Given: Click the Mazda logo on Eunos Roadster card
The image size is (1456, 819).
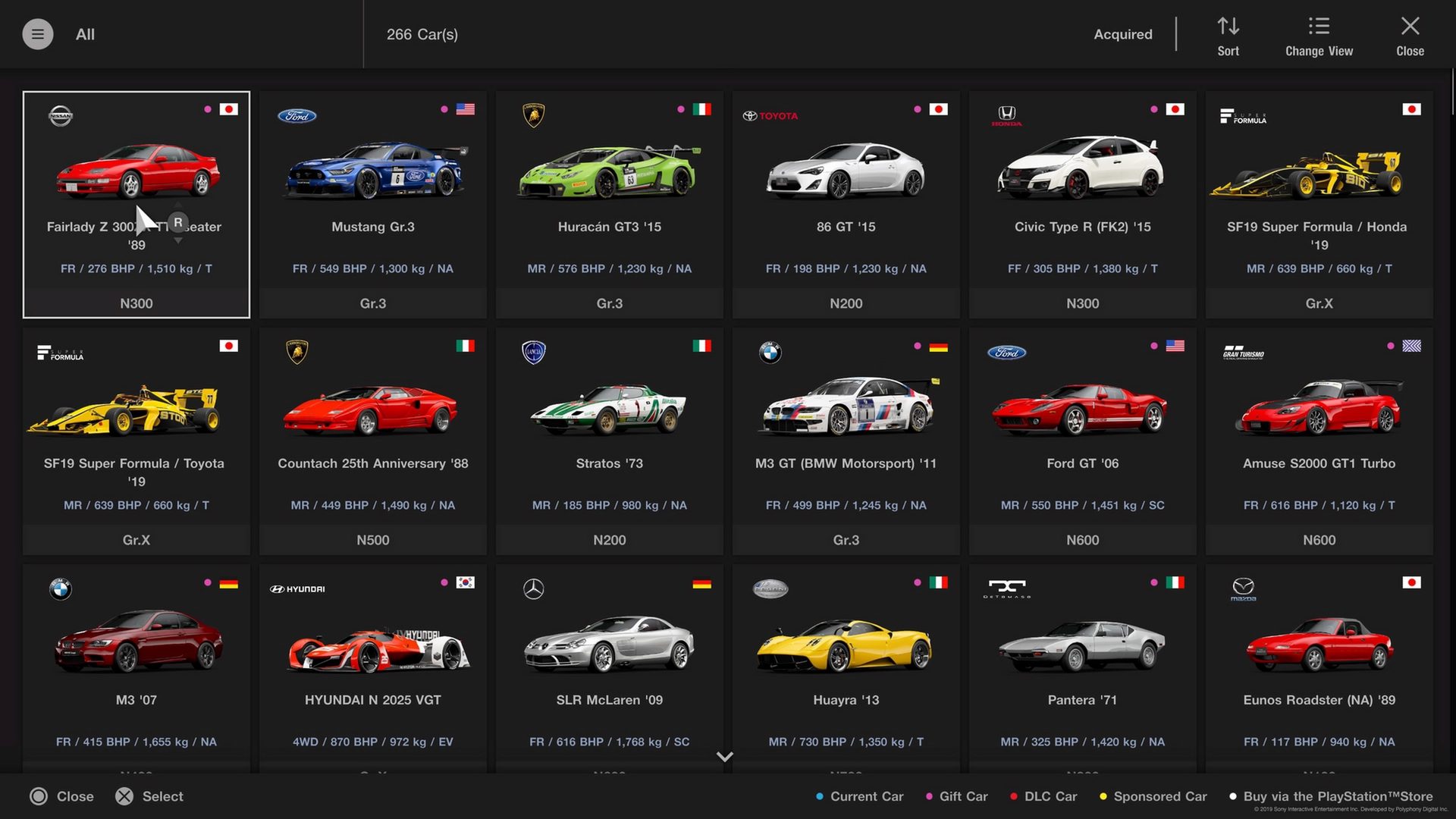Looking at the screenshot, I should tap(1244, 589).
